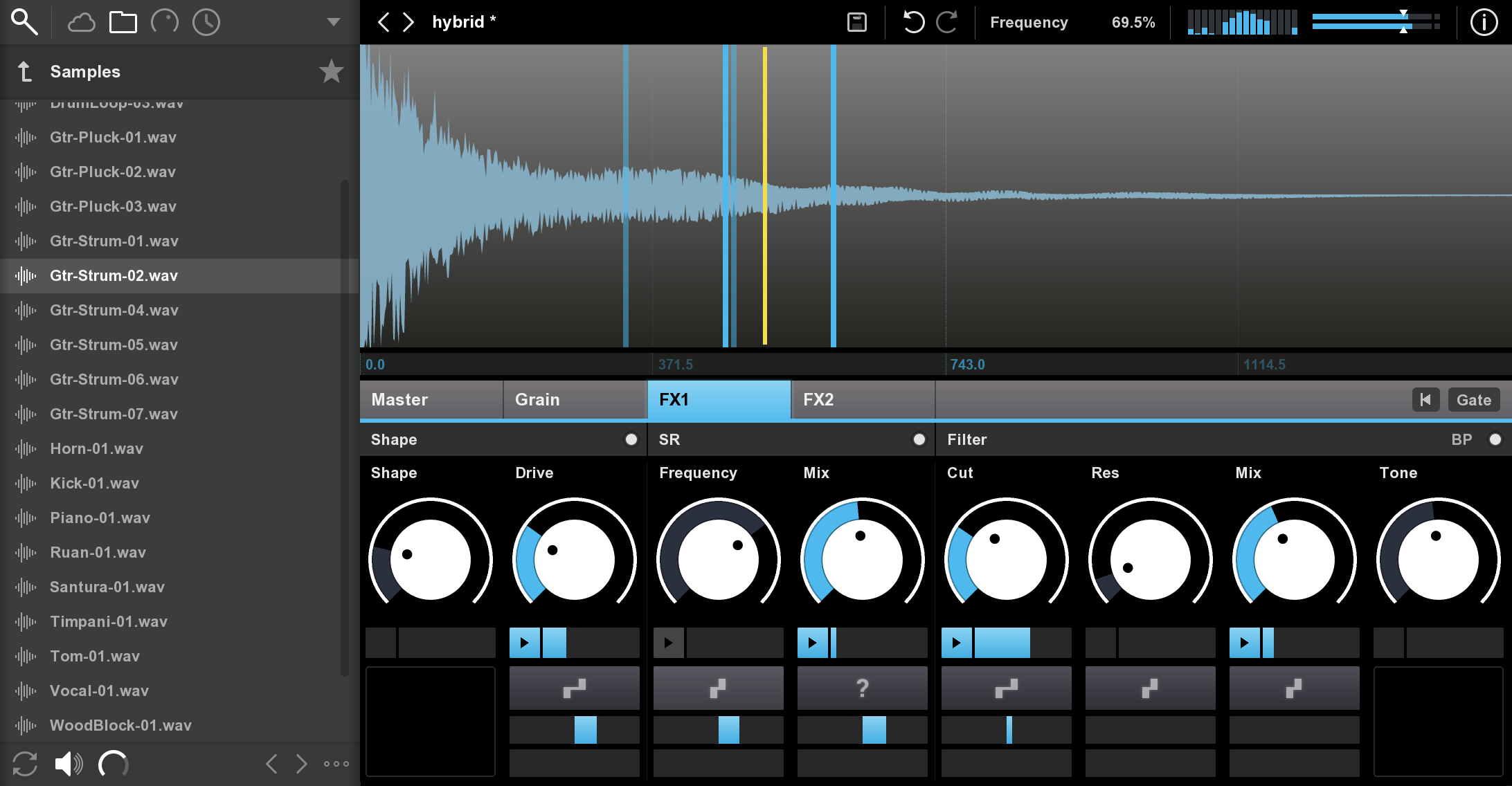Select Timpani-01.wav sample
The image size is (1512, 786).
[172, 621]
